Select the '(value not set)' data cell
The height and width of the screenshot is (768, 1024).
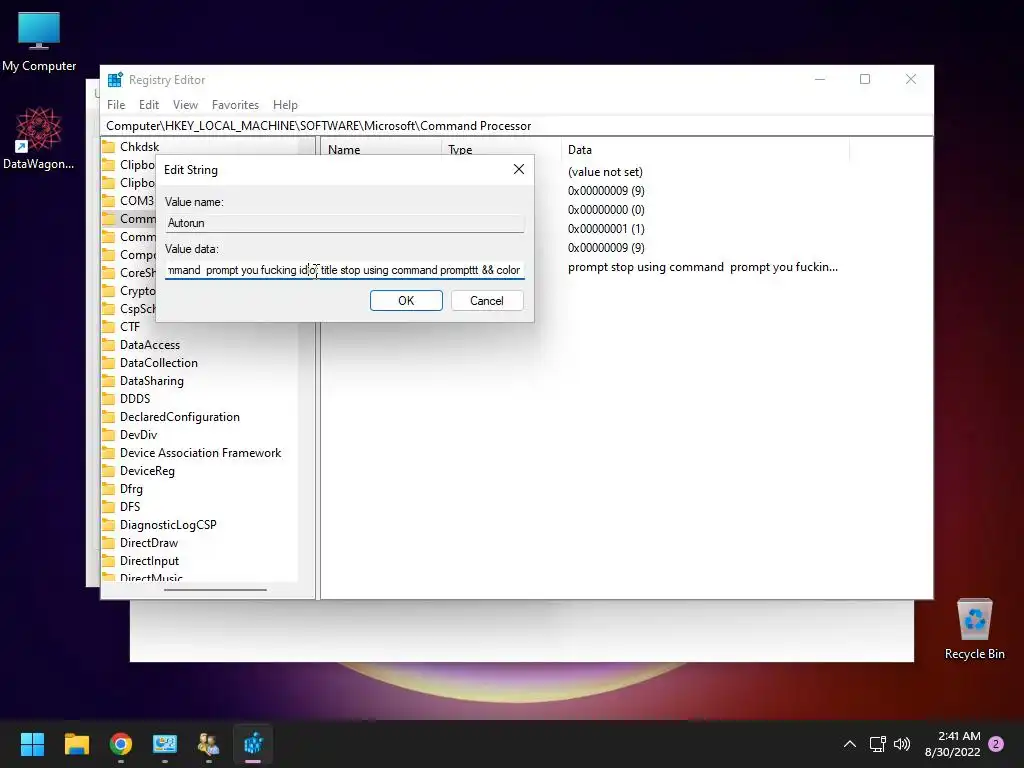(605, 172)
